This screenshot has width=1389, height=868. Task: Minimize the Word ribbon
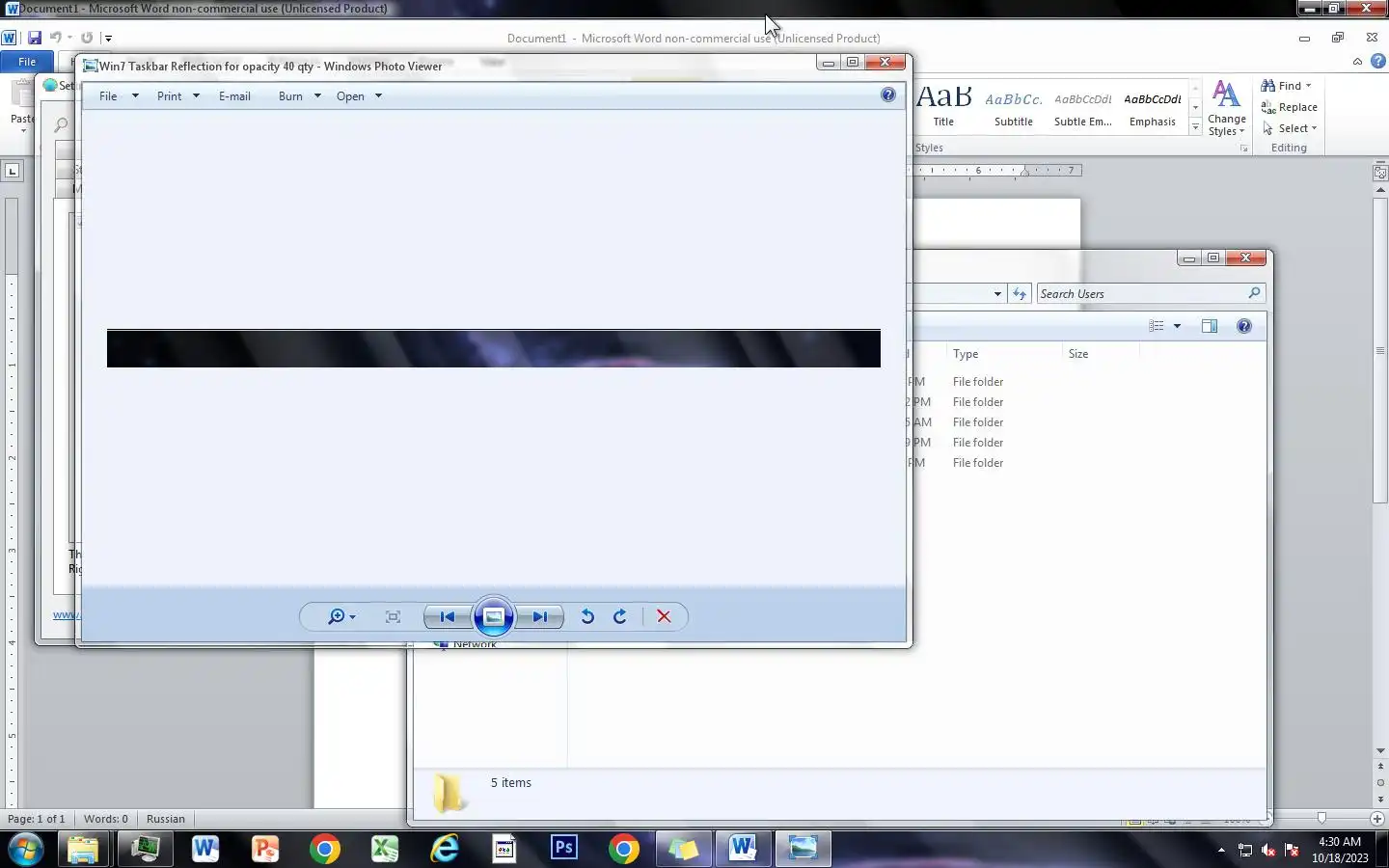tap(1357, 61)
